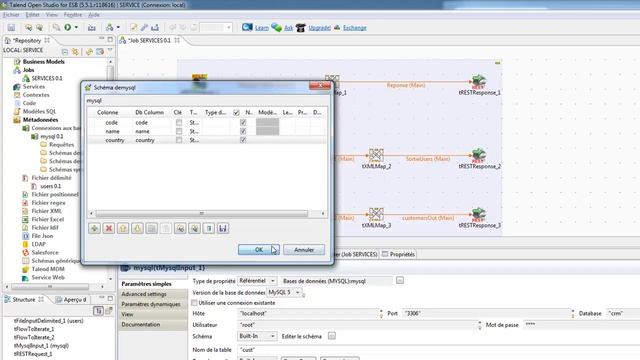Remove selected column with red X icon
640x360 pixels.
[x=109, y=228]
